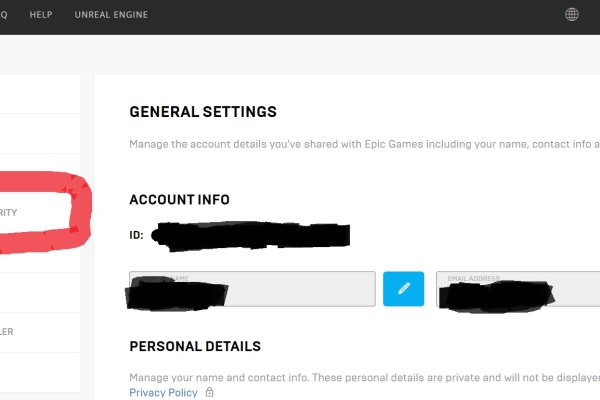This screenshot has width=600, height=400.
Task: Open the Privacy Policy link
Action: [x=163, y=393]
